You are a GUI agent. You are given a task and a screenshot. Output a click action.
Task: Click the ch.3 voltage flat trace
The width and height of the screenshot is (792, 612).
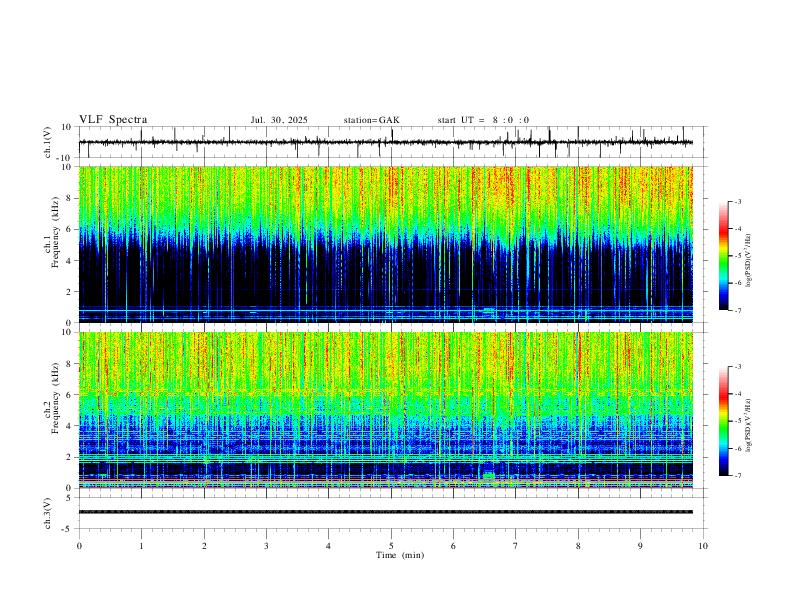click(x=386, y=512)
